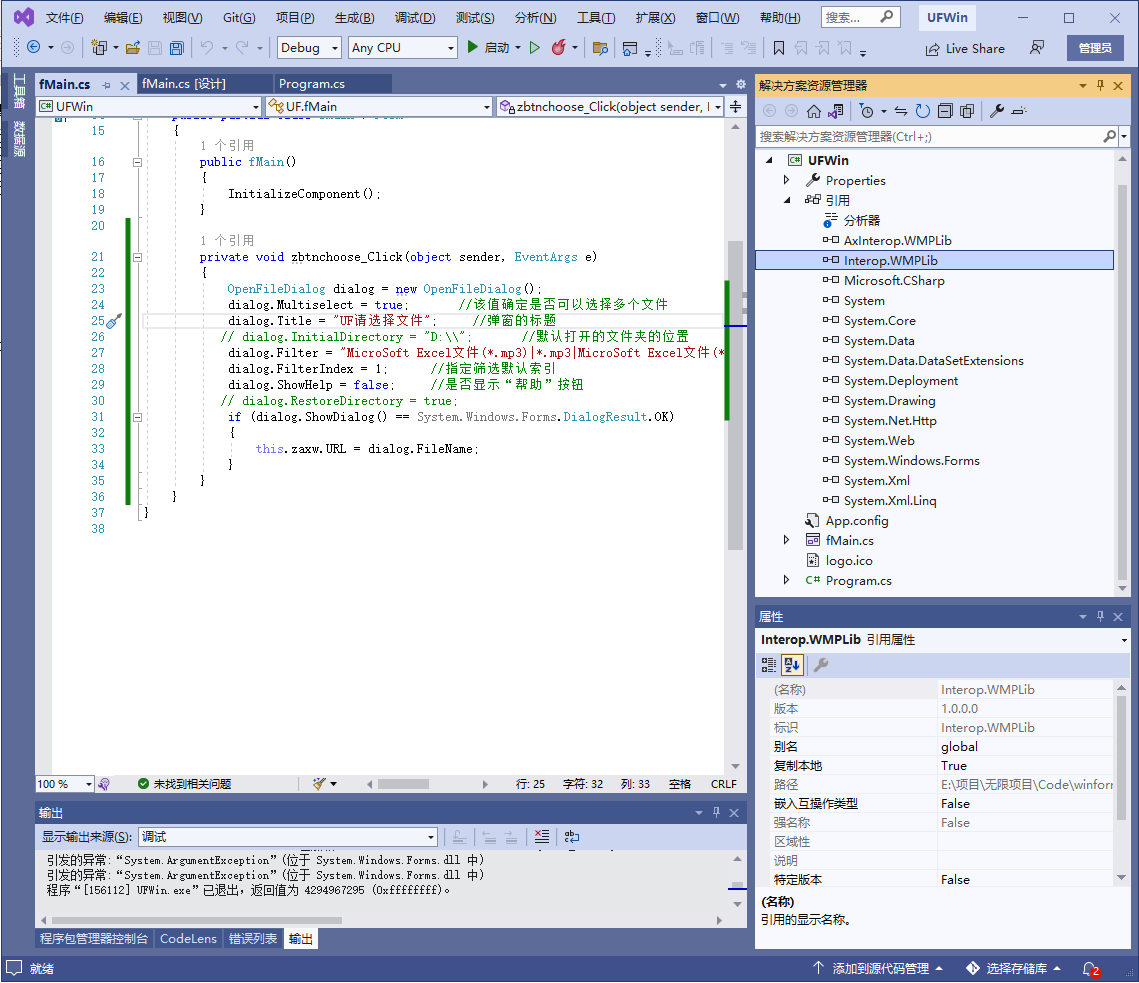Click Alphabetical sort icon in Properties panel

click(792, 664)
